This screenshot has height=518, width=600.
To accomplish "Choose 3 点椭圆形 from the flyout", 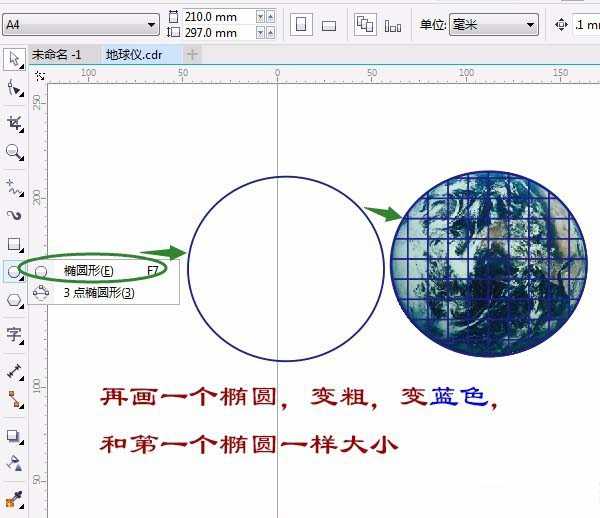I will point(103,293).
